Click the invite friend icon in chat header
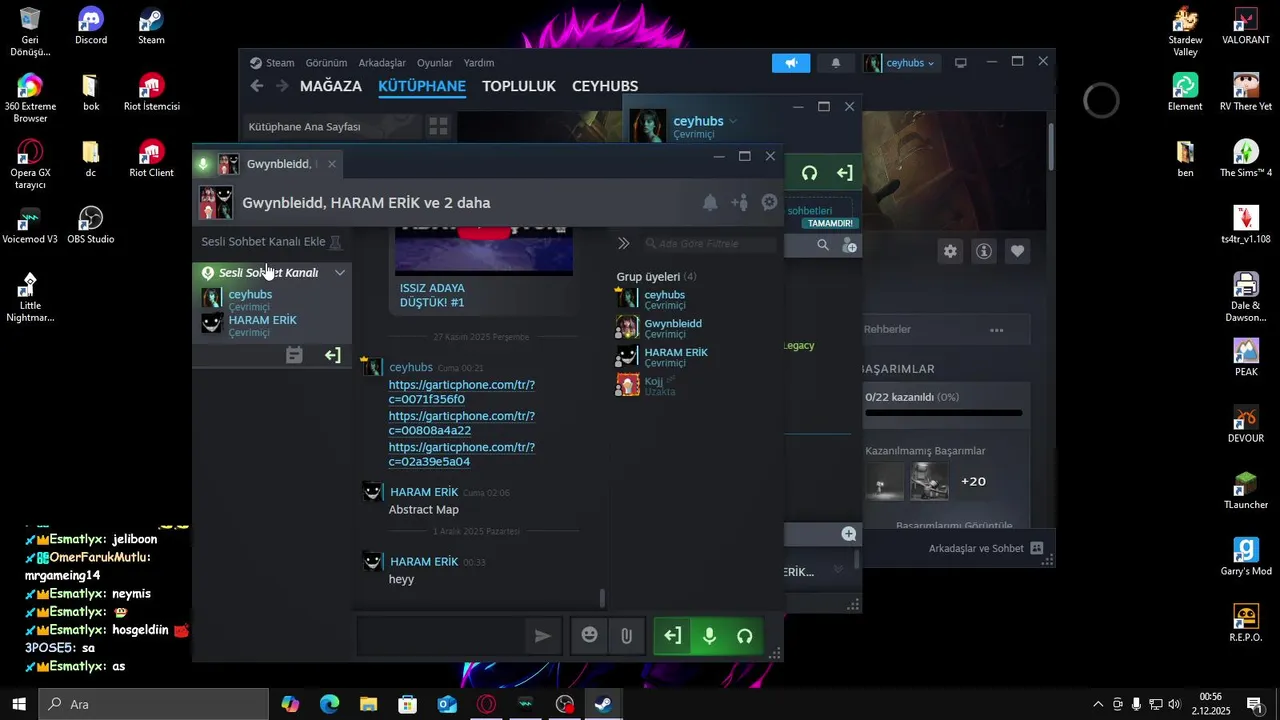Viewport: 1280px width, 720px height. pyautogui.click(x=740, y=203)
